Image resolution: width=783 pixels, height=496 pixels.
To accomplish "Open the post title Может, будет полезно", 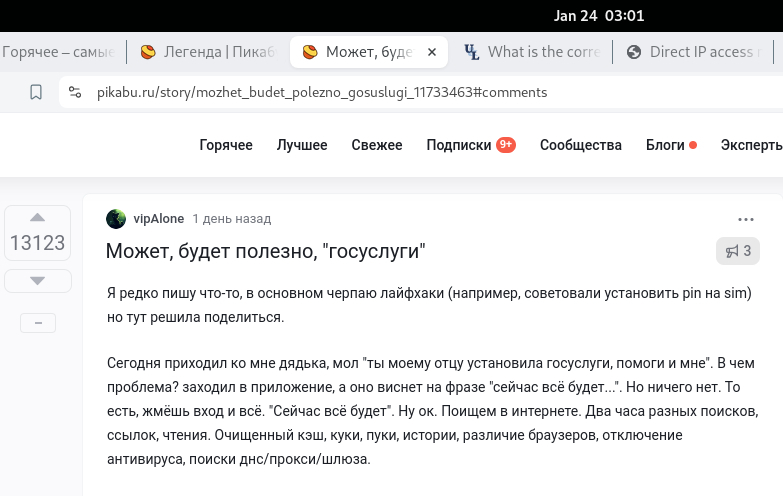I will click(266, 251).
